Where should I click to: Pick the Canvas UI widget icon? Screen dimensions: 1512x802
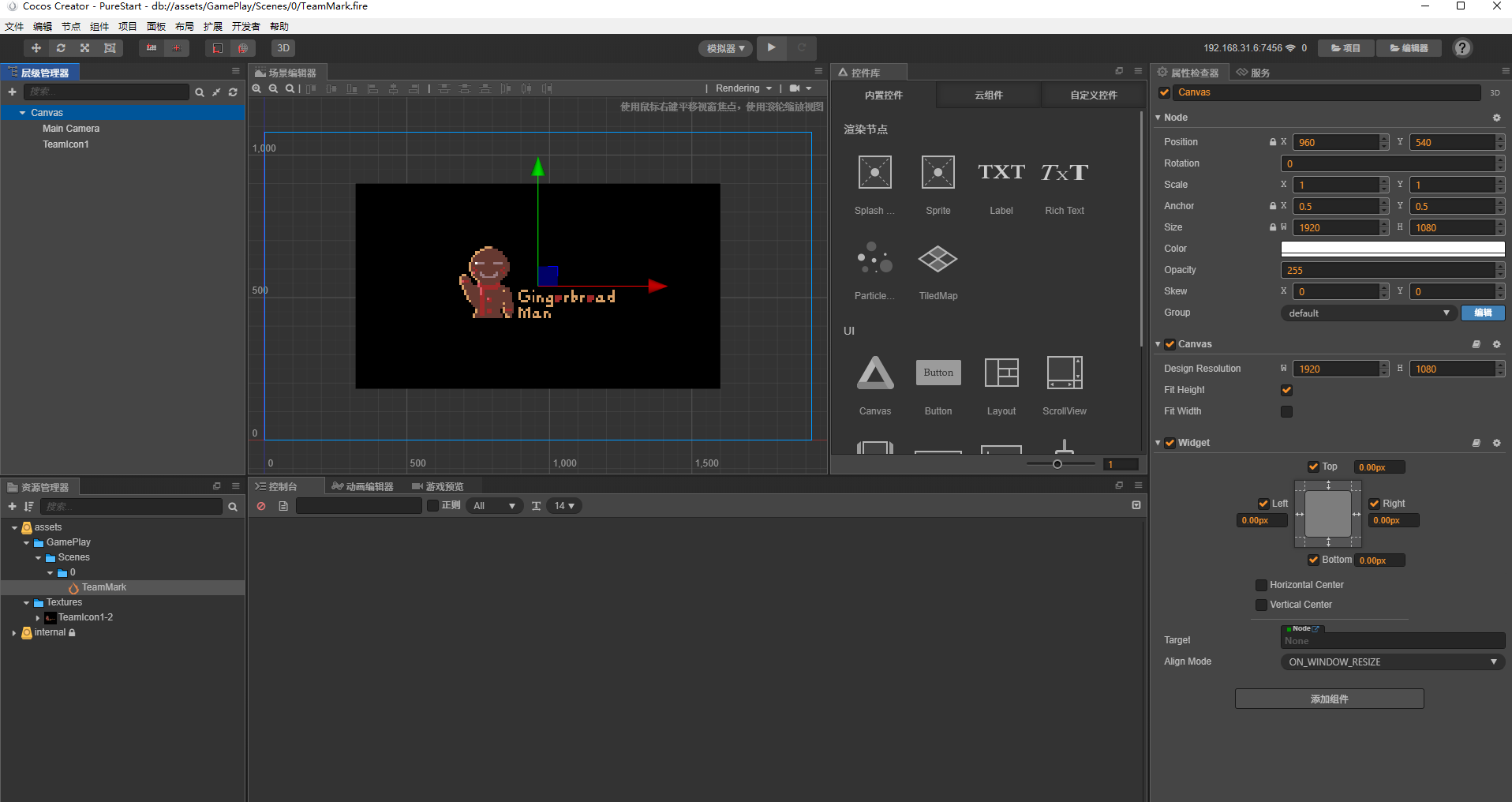tap(875, 373)
